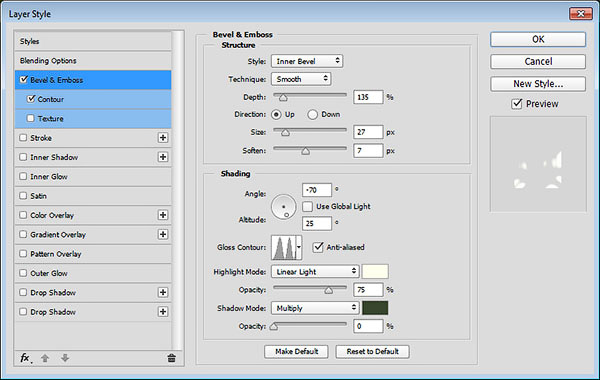Toggle Use Global Light checkbox

point(307,207)
